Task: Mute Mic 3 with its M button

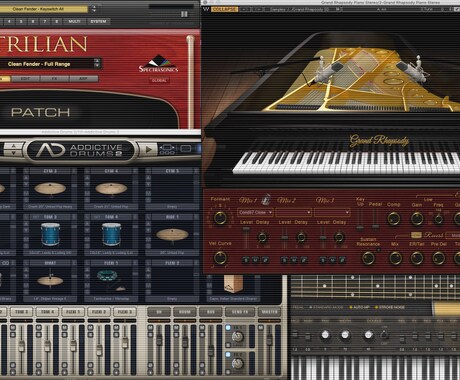Action: [333, 260]
